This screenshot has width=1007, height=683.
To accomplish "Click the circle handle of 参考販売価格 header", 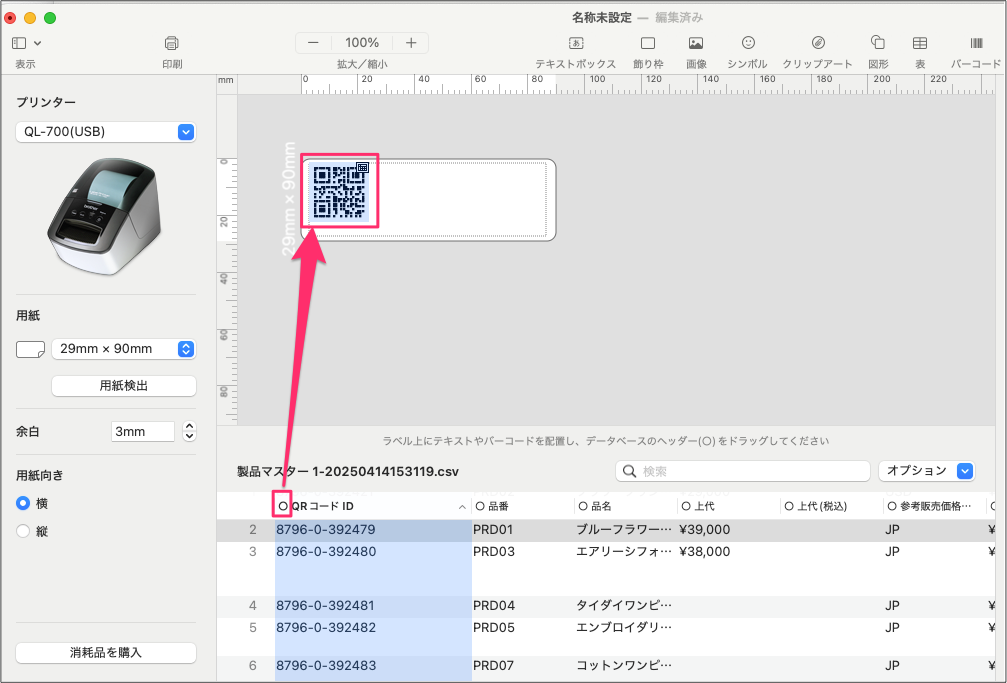I will 892,506.
